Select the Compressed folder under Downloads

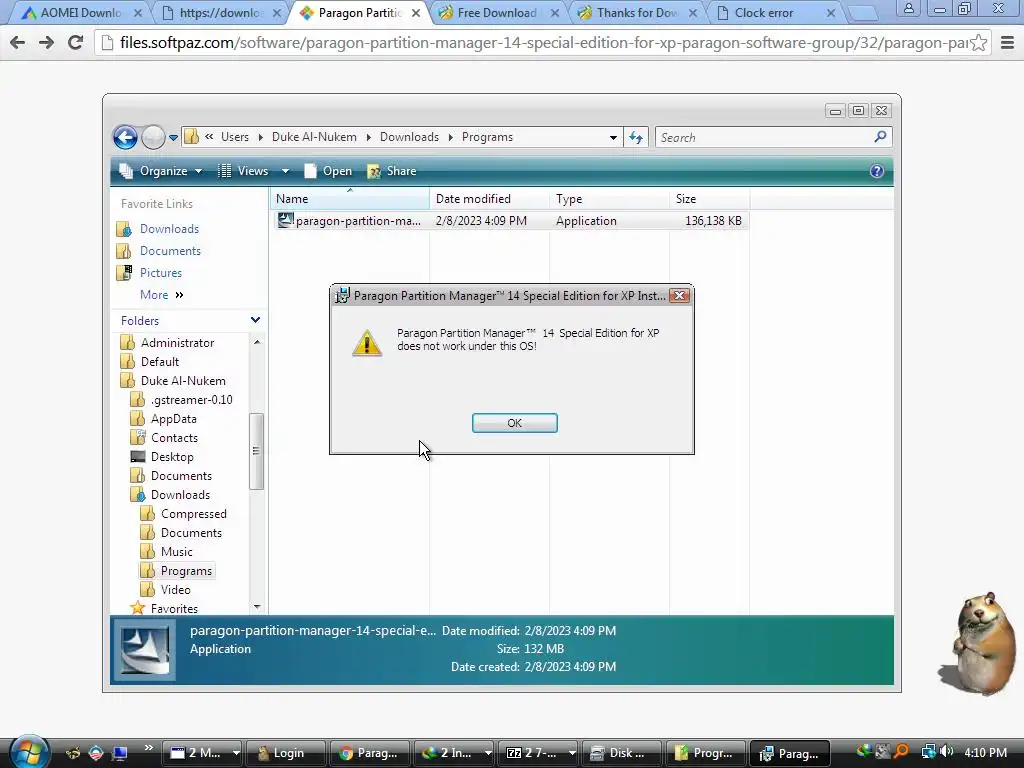(193, 514)
